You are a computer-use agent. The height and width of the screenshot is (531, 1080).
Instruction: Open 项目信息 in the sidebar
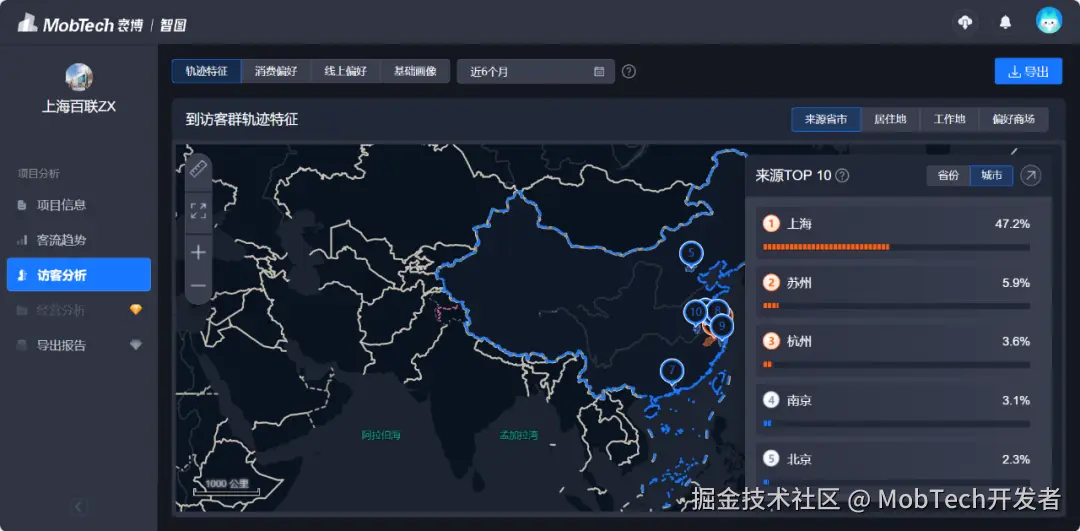click(79, 205)
